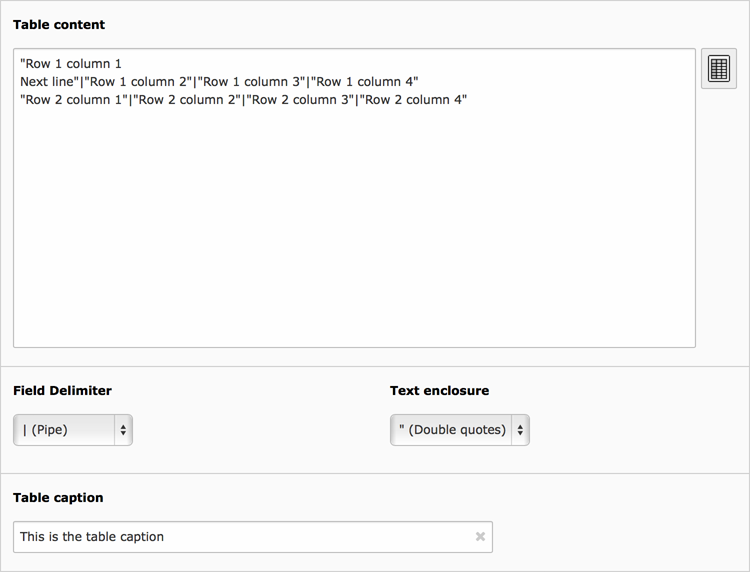Screen dimensions: 750x572
Task: Focus the Table caption input field
Action: (240, 537)
